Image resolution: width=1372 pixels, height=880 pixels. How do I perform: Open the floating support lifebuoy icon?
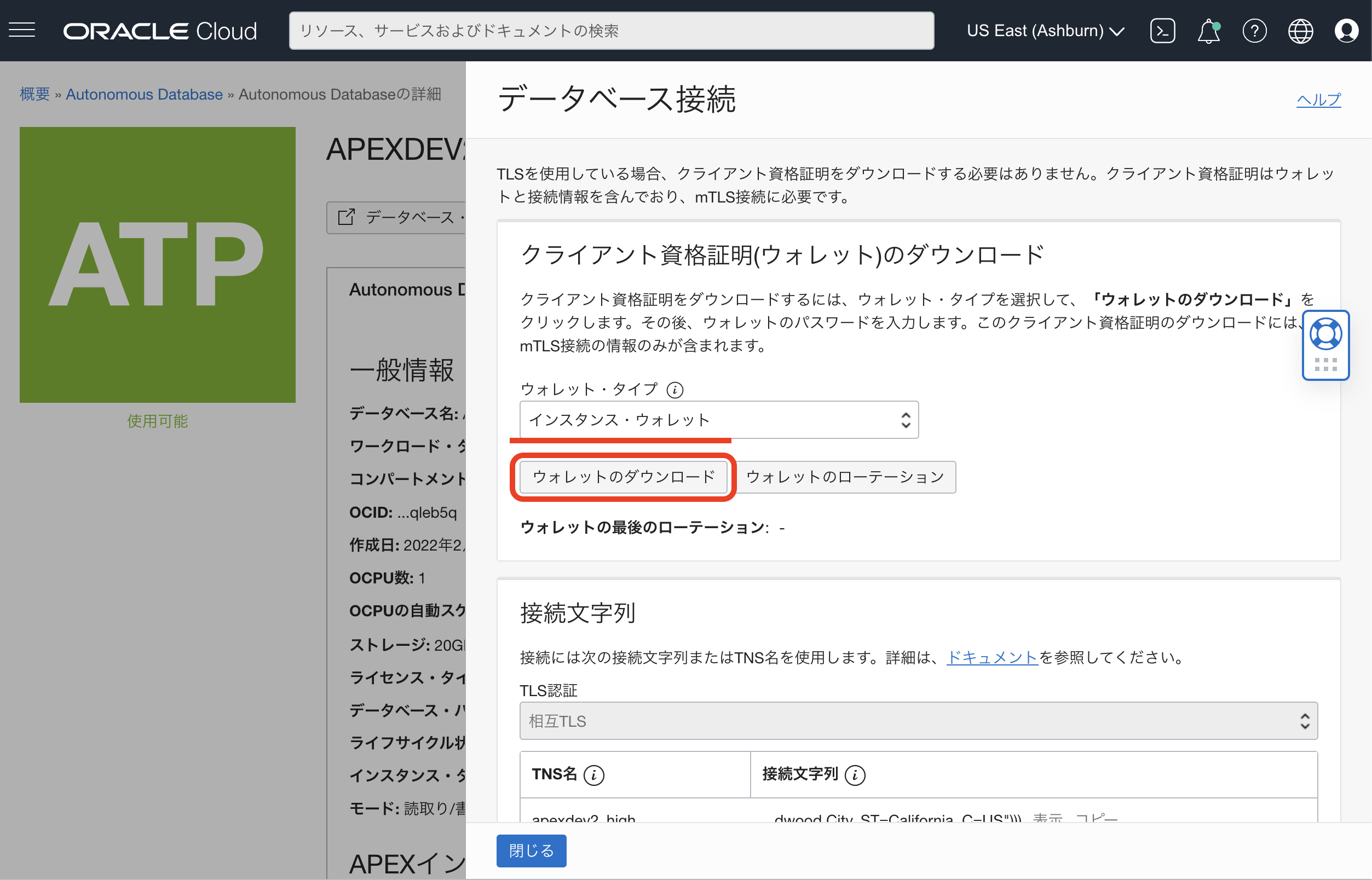[x=1325, y=334]
